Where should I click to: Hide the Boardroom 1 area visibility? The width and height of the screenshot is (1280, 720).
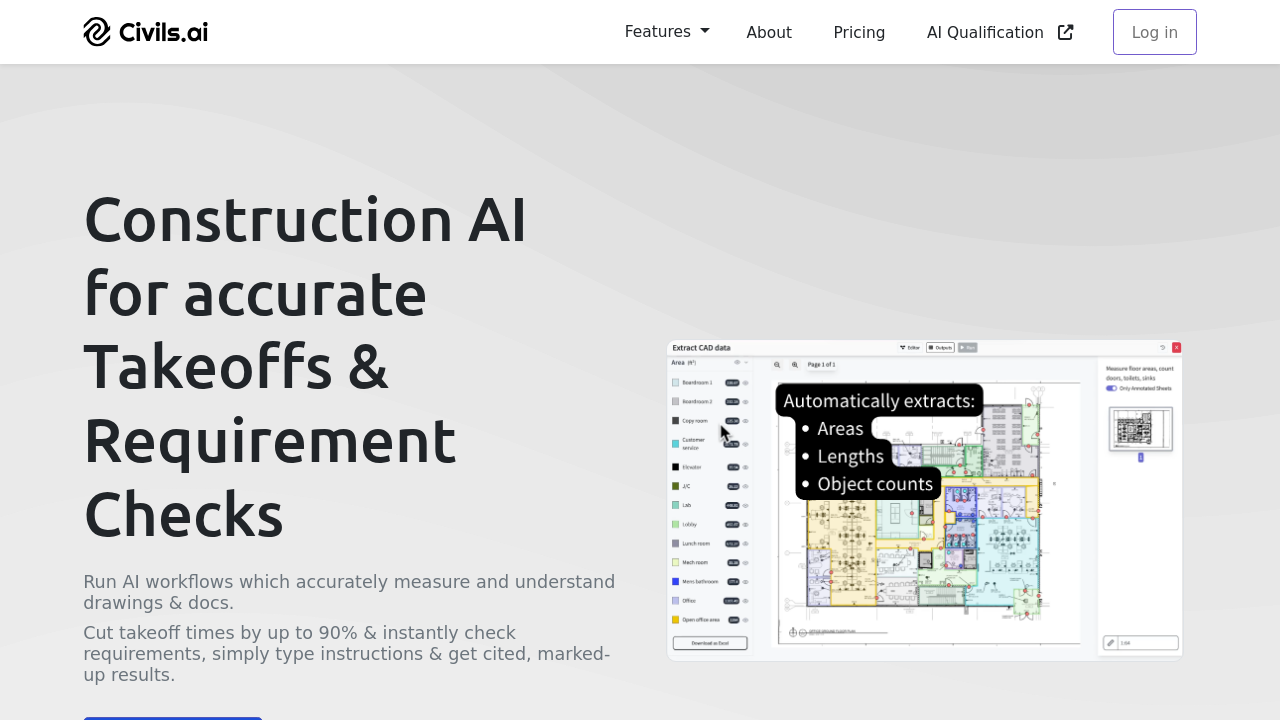746,383
